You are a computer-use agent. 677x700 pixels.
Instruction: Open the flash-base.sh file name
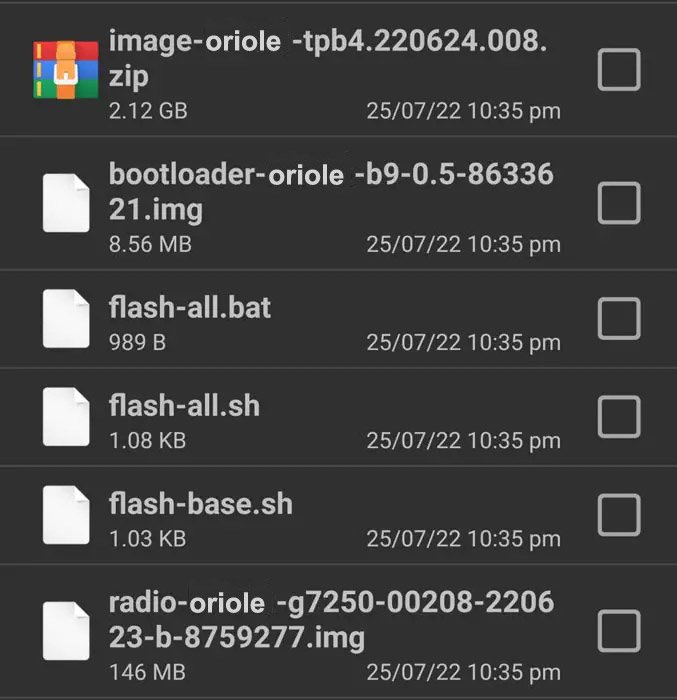[x=200, y=503]
